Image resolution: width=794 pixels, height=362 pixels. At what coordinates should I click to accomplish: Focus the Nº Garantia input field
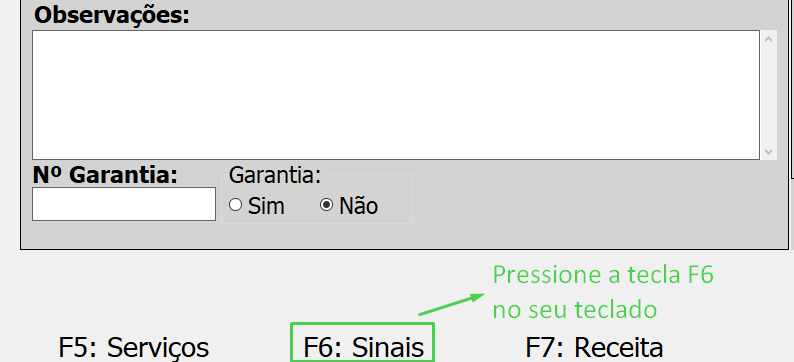pos(124,204)
